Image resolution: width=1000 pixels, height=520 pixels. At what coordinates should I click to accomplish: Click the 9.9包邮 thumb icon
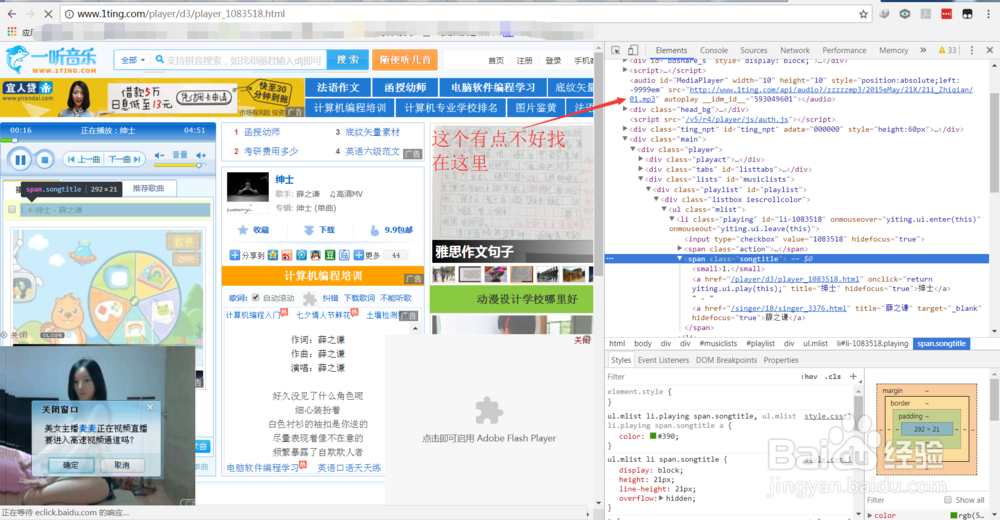tap(374, 230)
